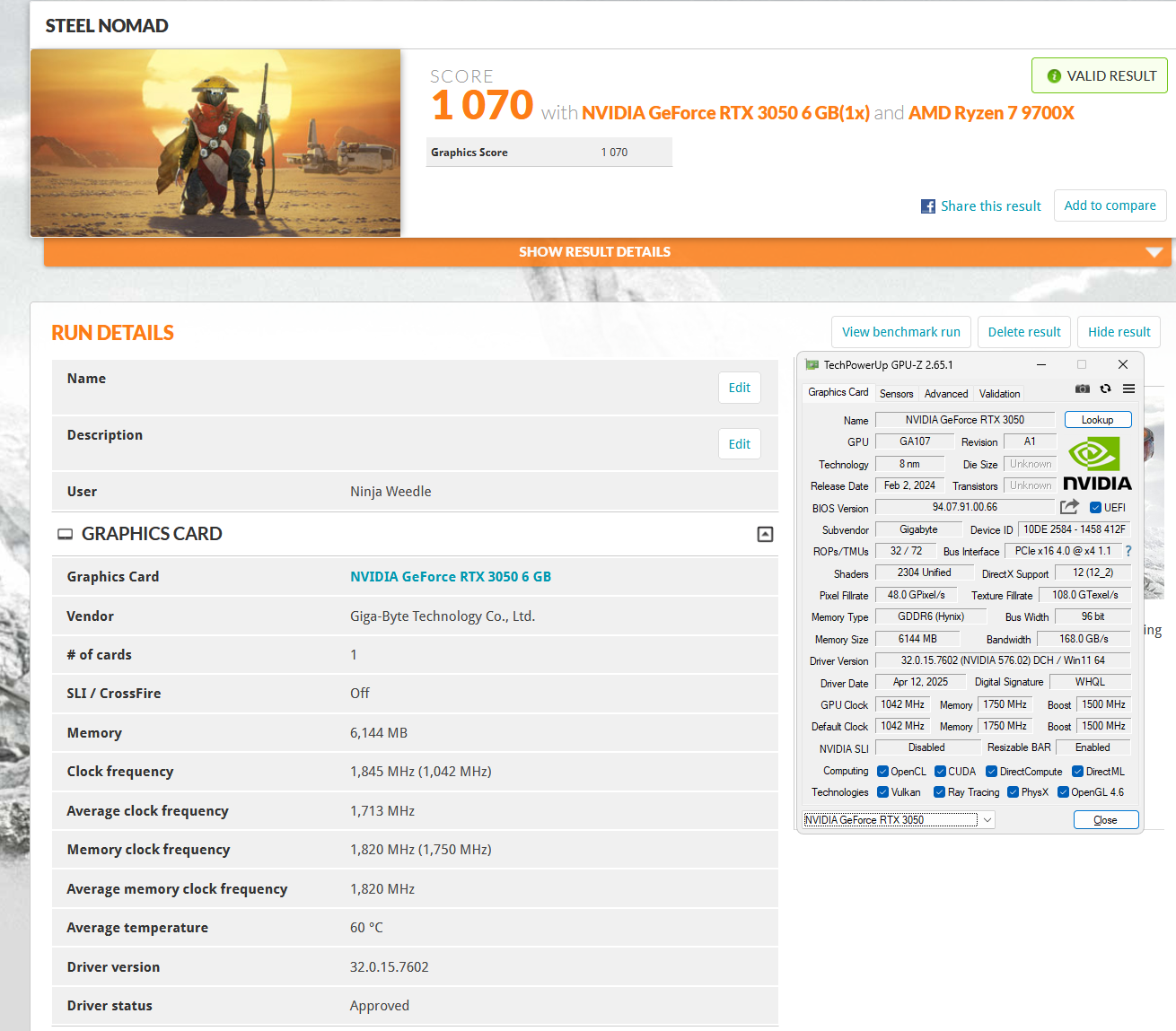
Task: Open NVIDIA GeForce RTX 3050 6 GB link
Action: [451, 577]
